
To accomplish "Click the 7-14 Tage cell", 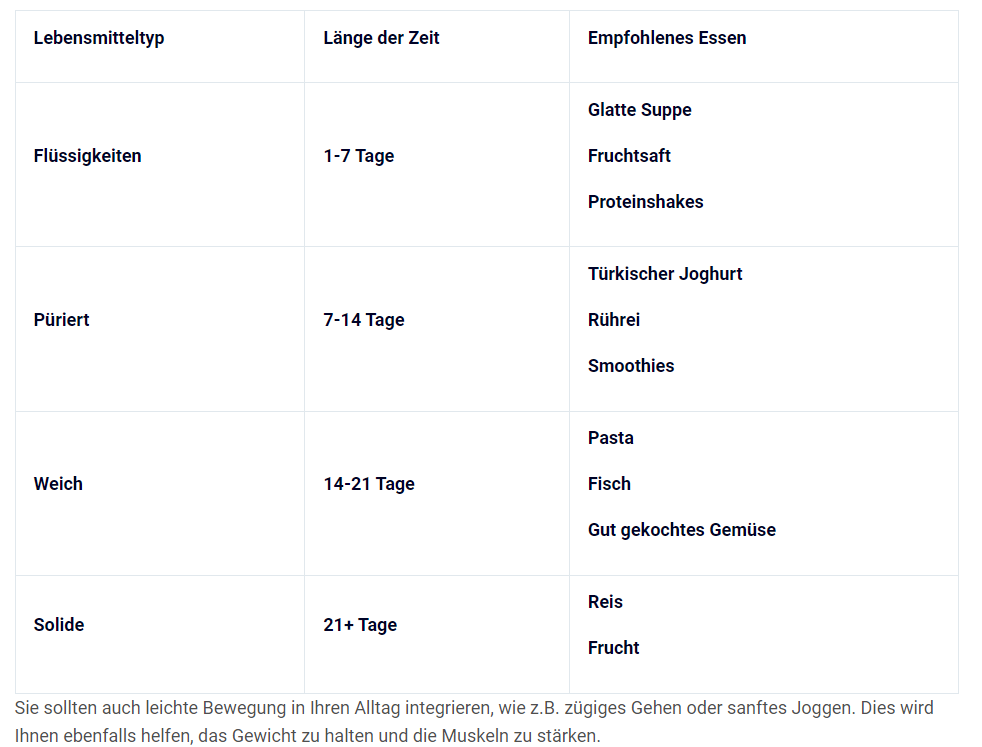I will point(364,320).
